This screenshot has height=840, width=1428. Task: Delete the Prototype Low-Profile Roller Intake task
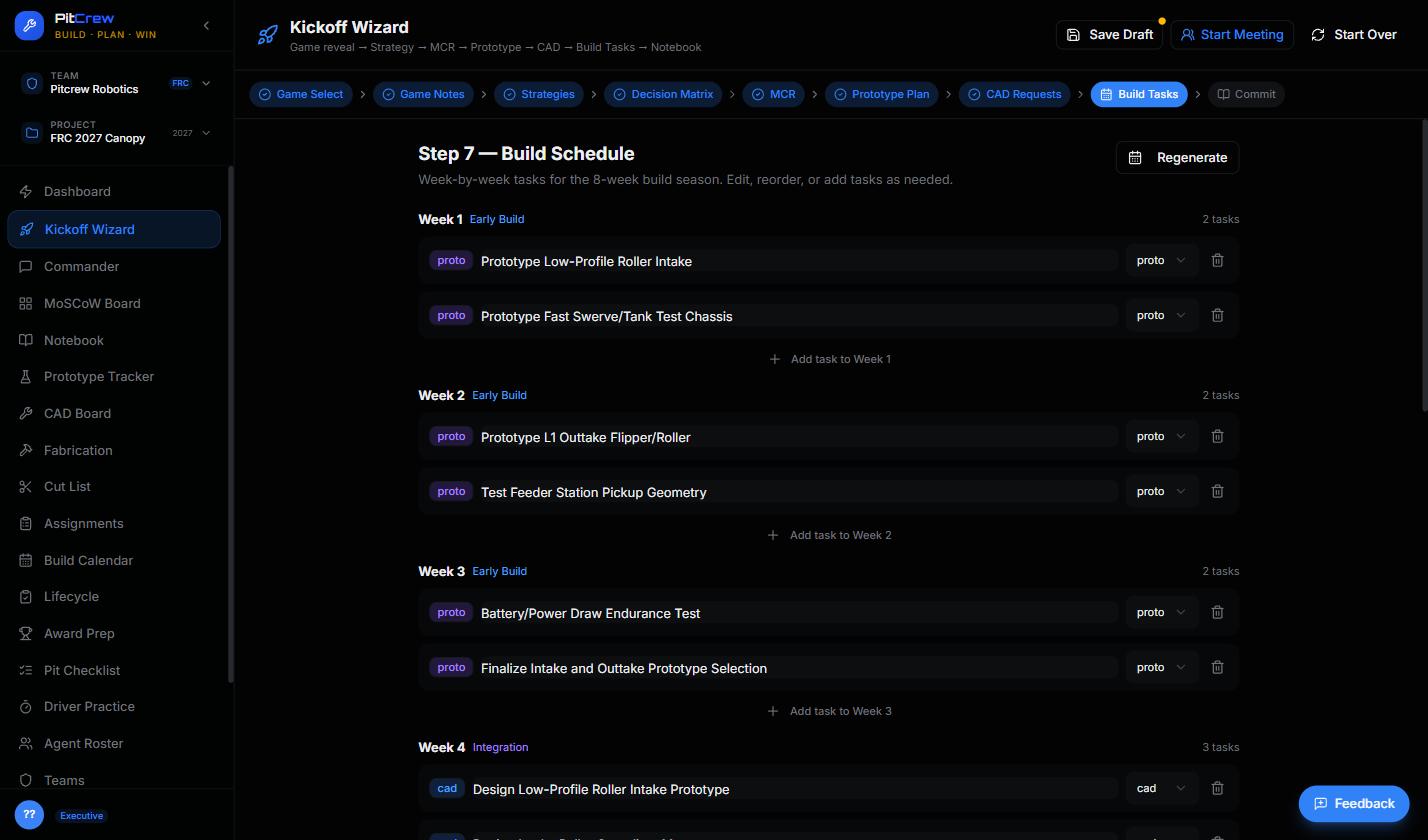(1217, 260)
